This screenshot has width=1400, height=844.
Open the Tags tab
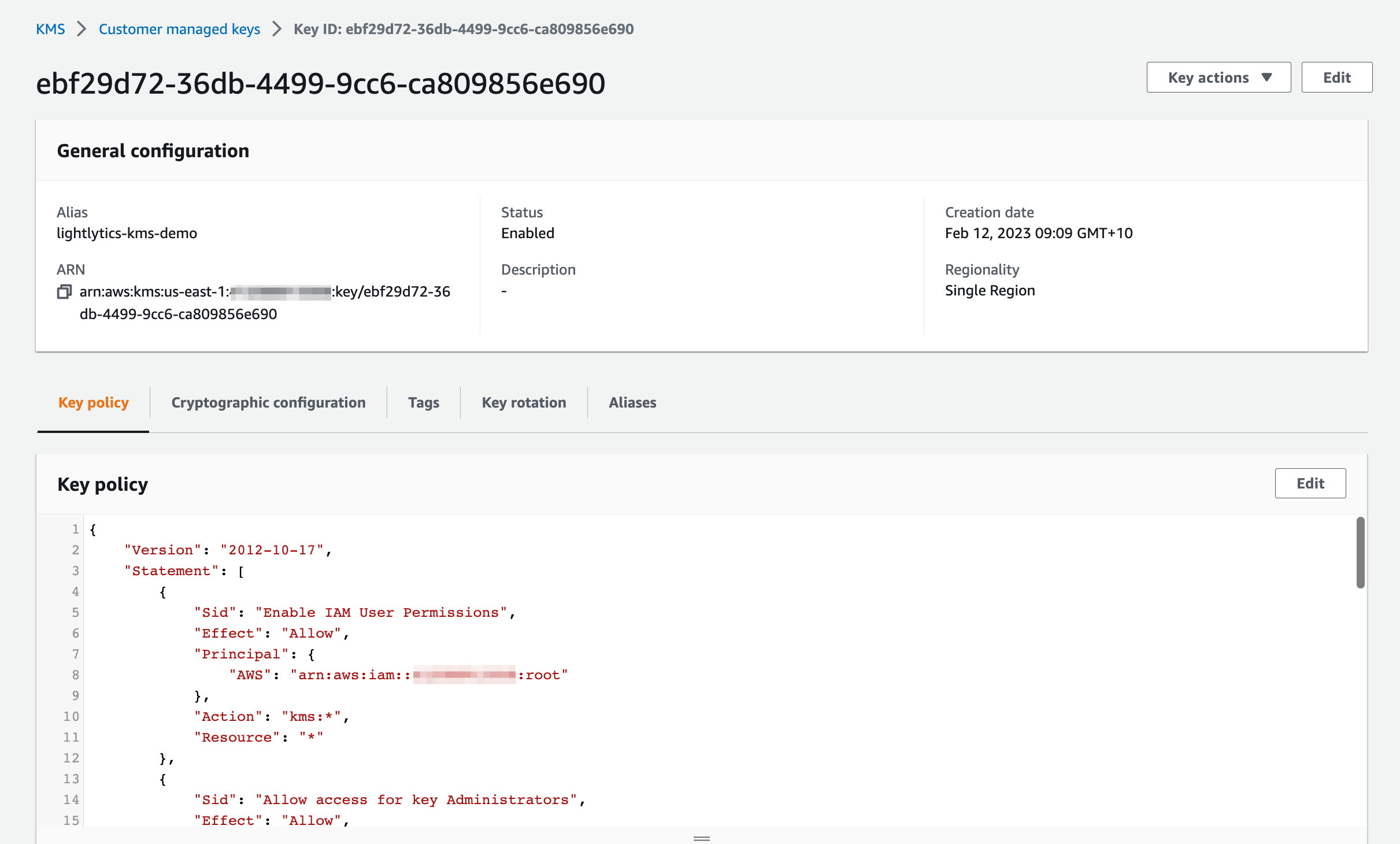click(423, 402)
